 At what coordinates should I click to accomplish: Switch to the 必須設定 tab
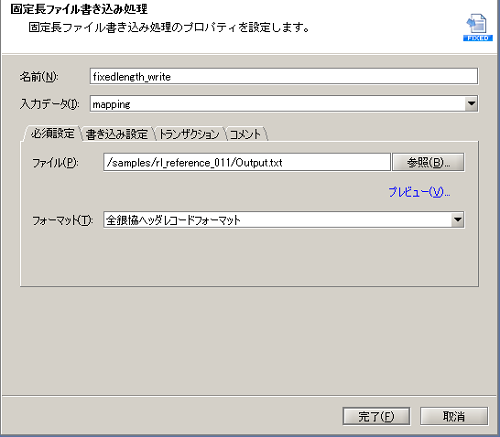click(x=52, y=134)
